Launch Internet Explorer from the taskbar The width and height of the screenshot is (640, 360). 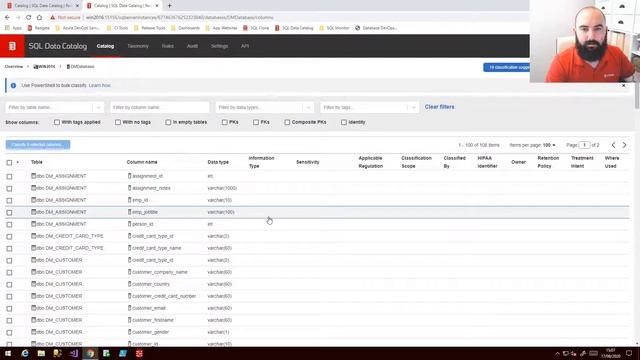point(25,353)
